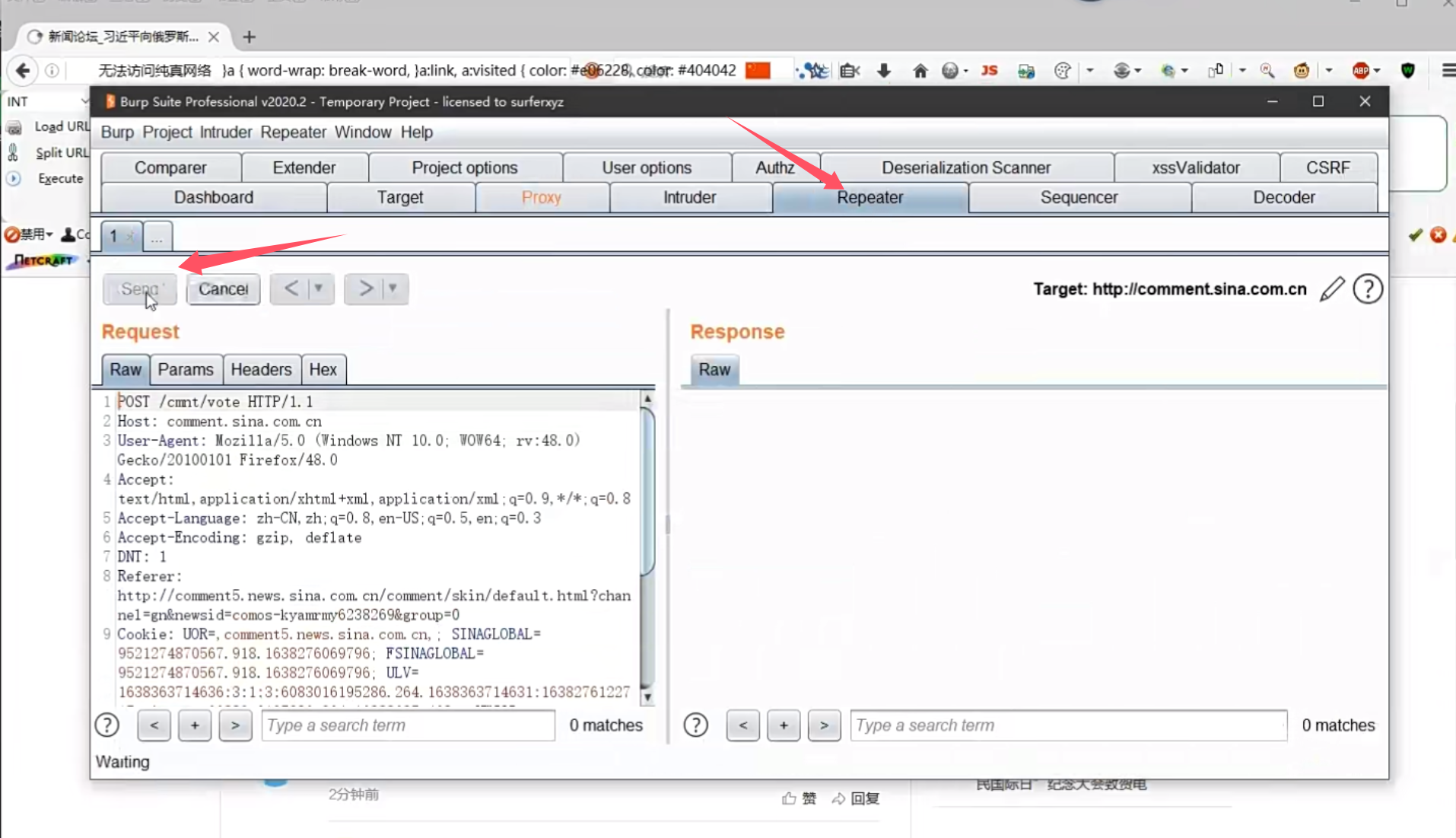Open the history-forward dropdown arrow
The width and height of the screenshot is (1456, 838).
393,288
